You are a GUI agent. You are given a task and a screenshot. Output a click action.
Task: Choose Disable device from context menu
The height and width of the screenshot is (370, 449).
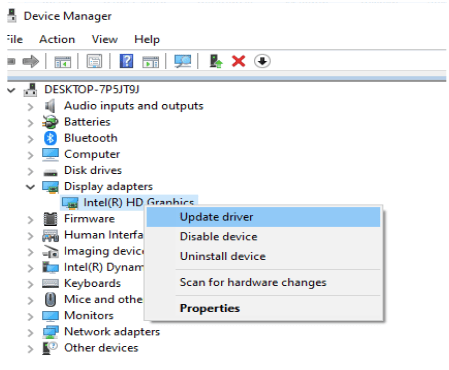(263, 237)
